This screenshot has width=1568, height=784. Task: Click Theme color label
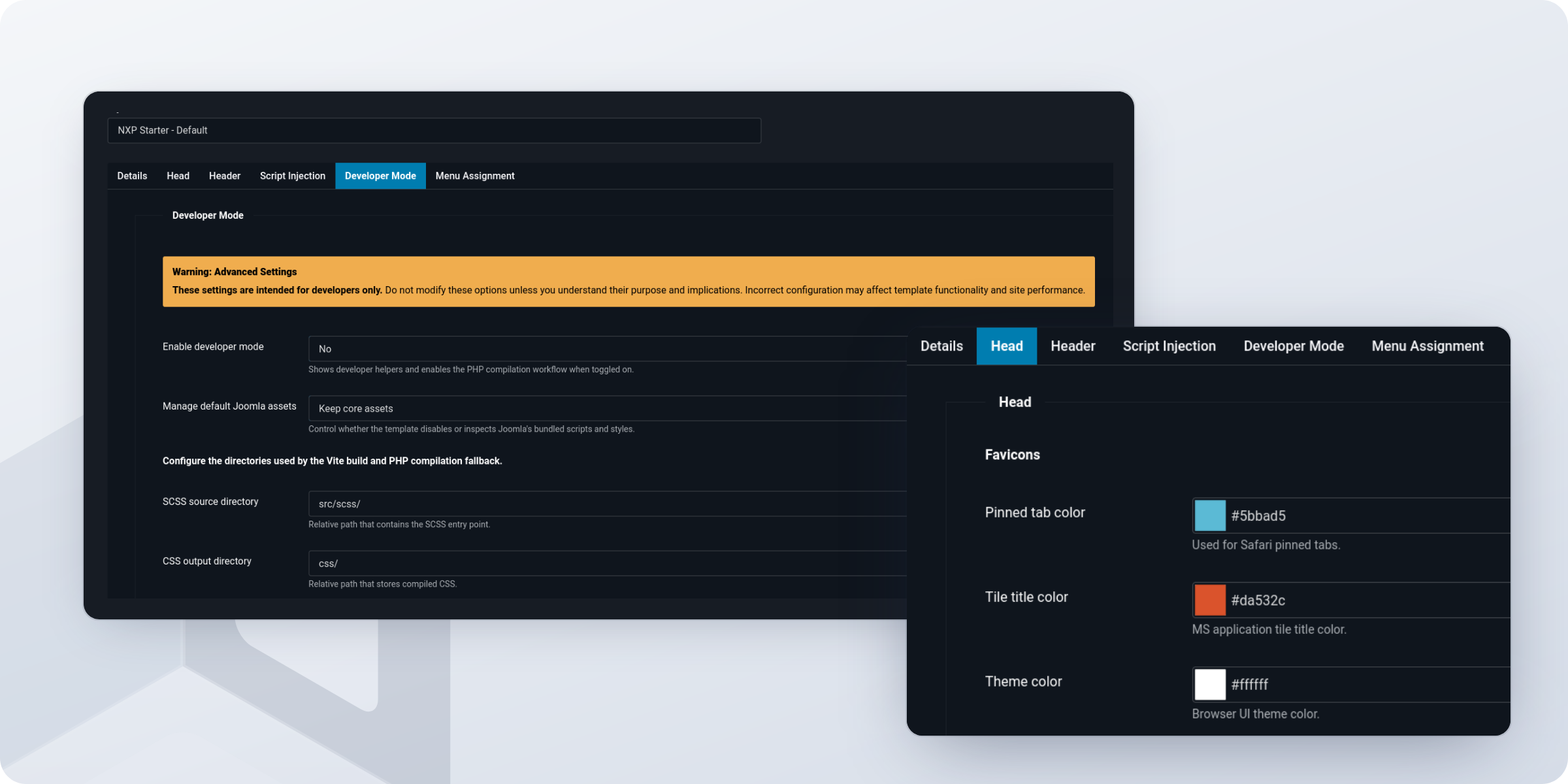coord(1023,681)
